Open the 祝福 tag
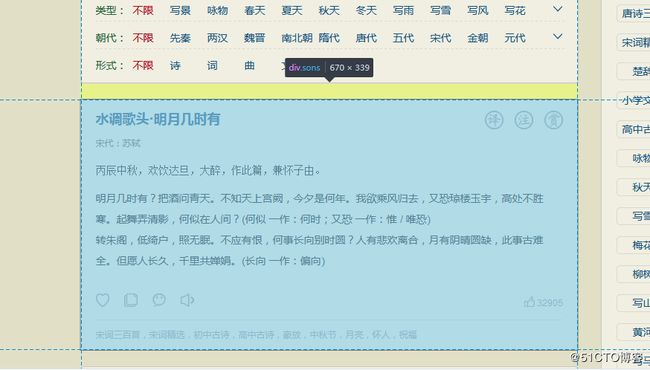The width and height of the screenshot is (650, 370). [x=408, y=334]
